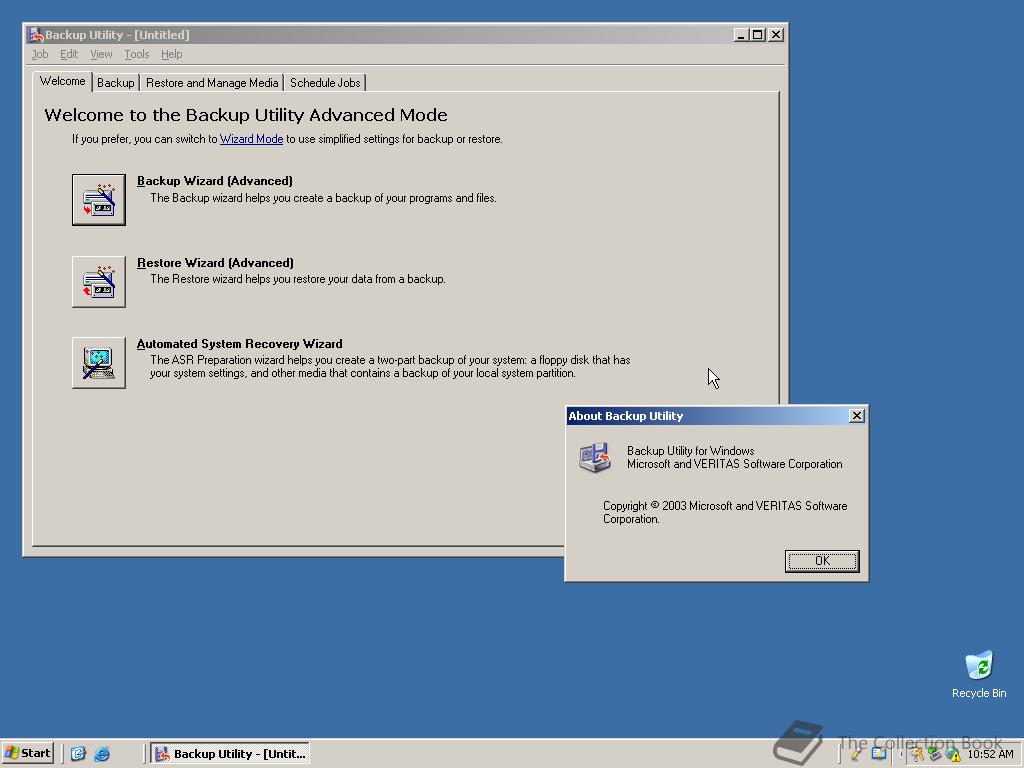
Task: Click the Show Desktop Quick Launch icon
Action: (78, 754)
